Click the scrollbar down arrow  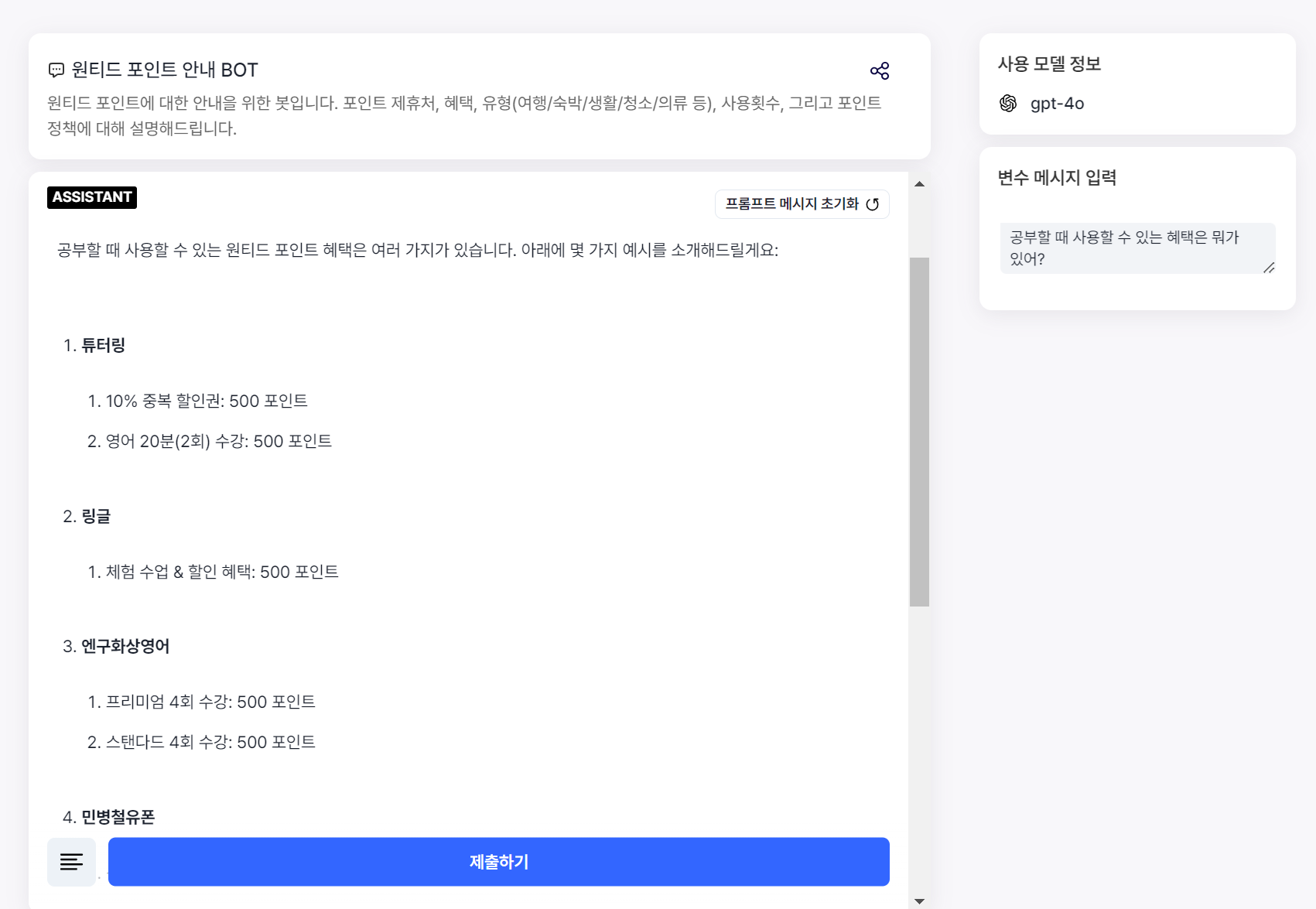click(919, 900)
